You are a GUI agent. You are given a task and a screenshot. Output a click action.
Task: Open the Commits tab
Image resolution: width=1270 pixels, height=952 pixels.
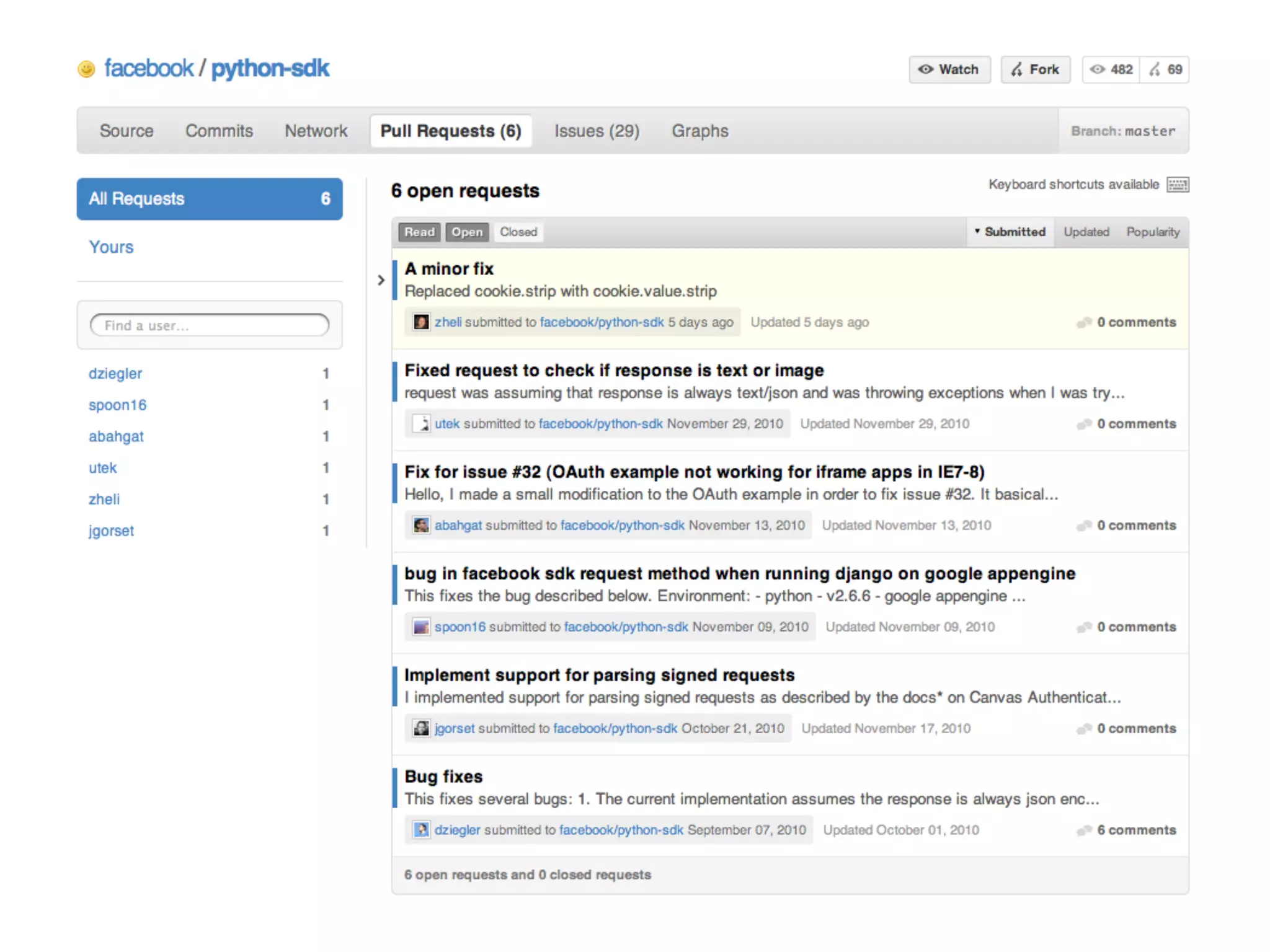(x=219, y=131)
